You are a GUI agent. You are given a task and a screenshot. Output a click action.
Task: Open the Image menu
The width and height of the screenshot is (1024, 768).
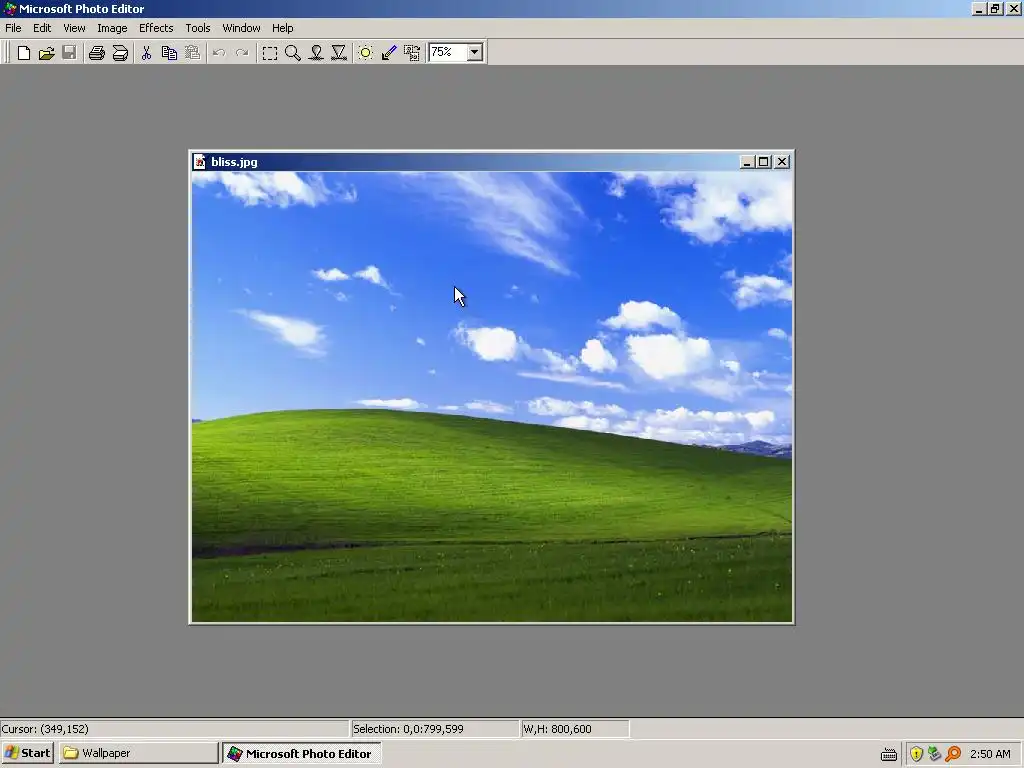(x=112, y=28)
